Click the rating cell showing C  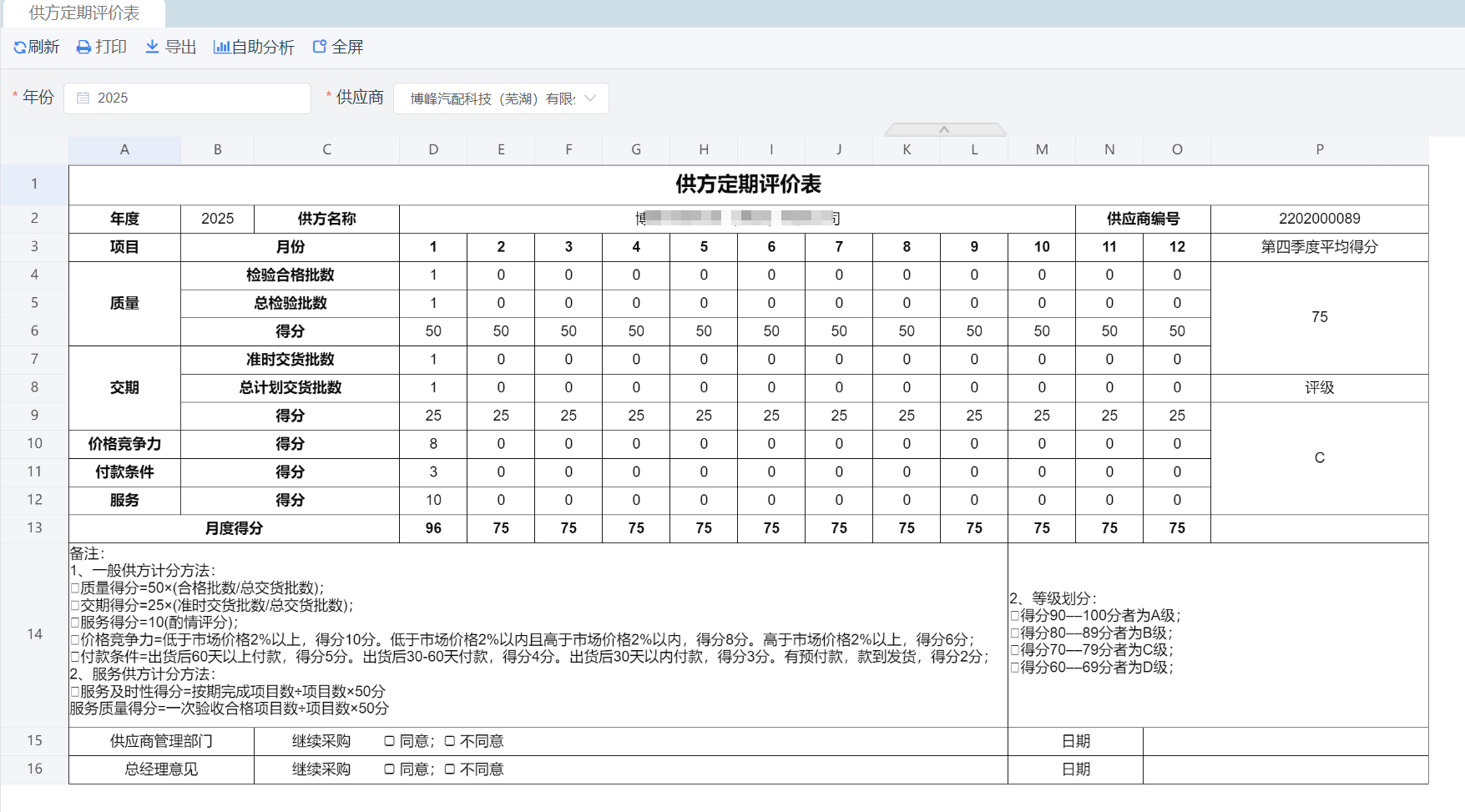[1320, 458]
